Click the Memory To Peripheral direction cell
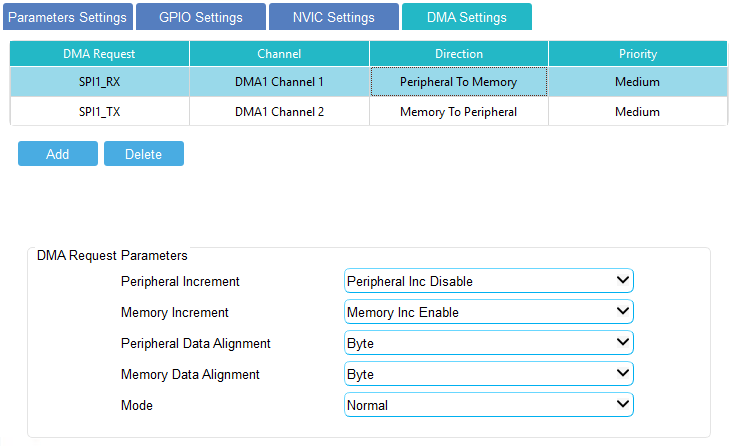Screen dimensions: 733x446 click(458, 112)
